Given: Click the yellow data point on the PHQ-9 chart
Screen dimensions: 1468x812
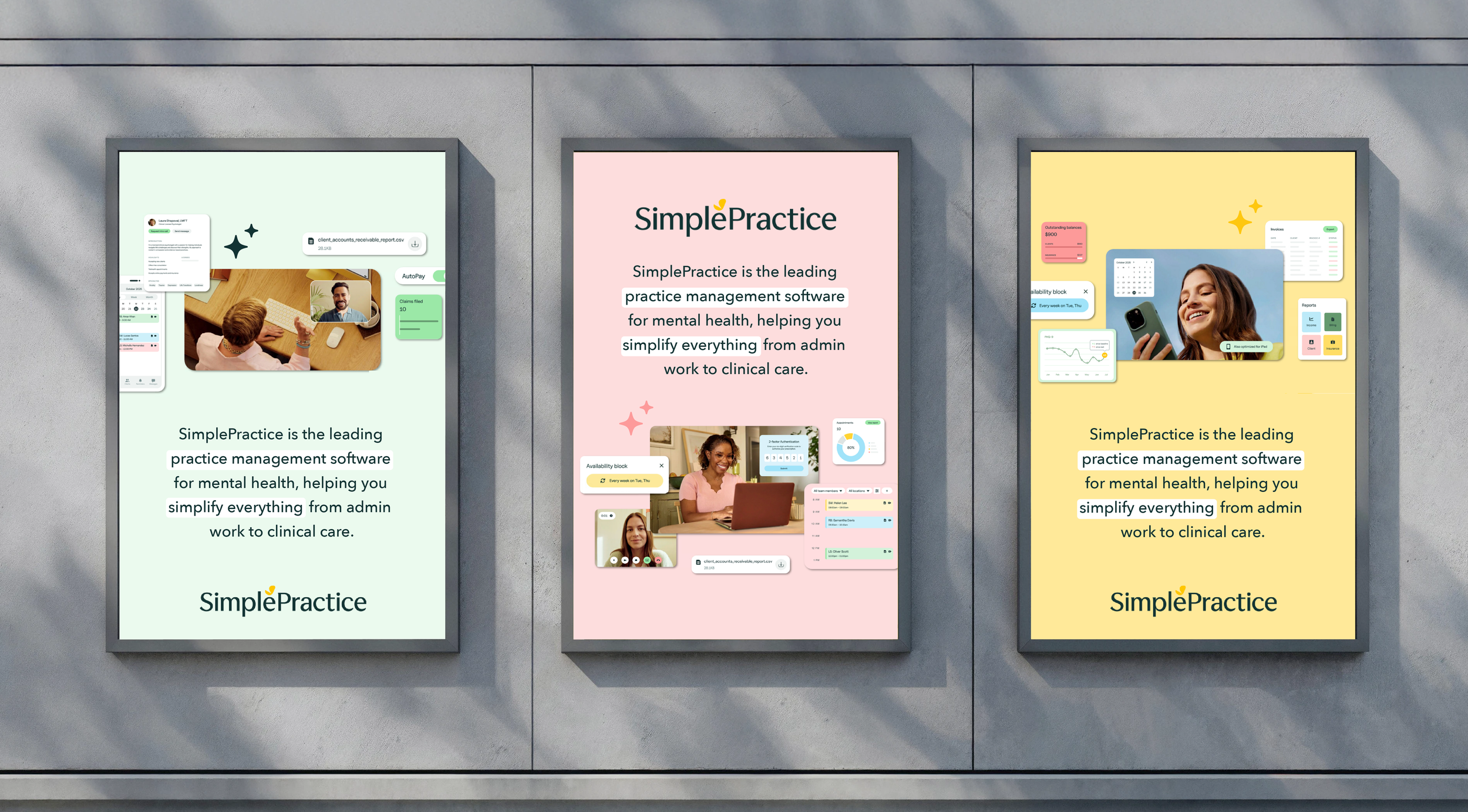Looking at the screenshot, I should (1105, 355).
